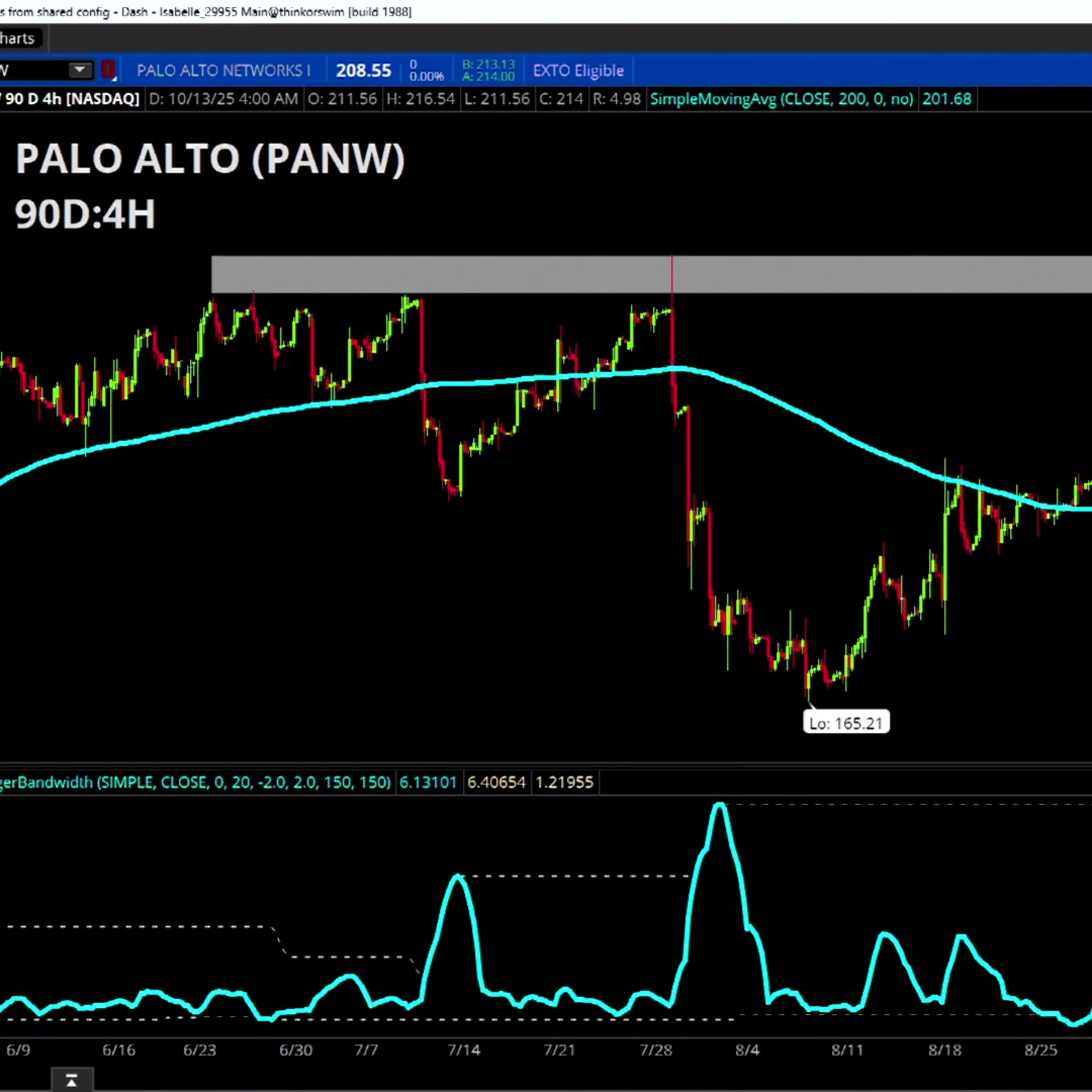This screenshot has height=1092, width=1092.
Task: Open the BollingerBandwidth study label
Action: click(195, 782)
